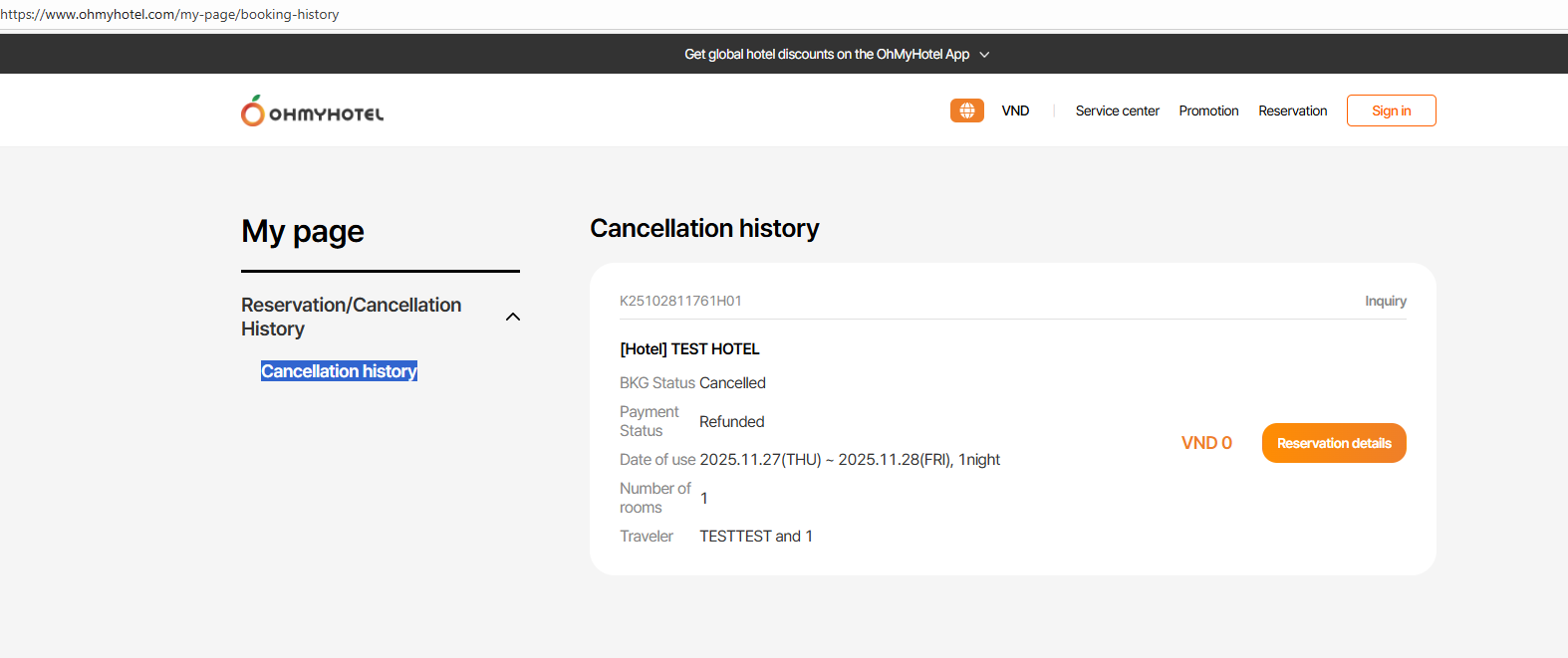Click the orange globe language icon
This screenshot has height=658, width=1568.
(966, 110)
